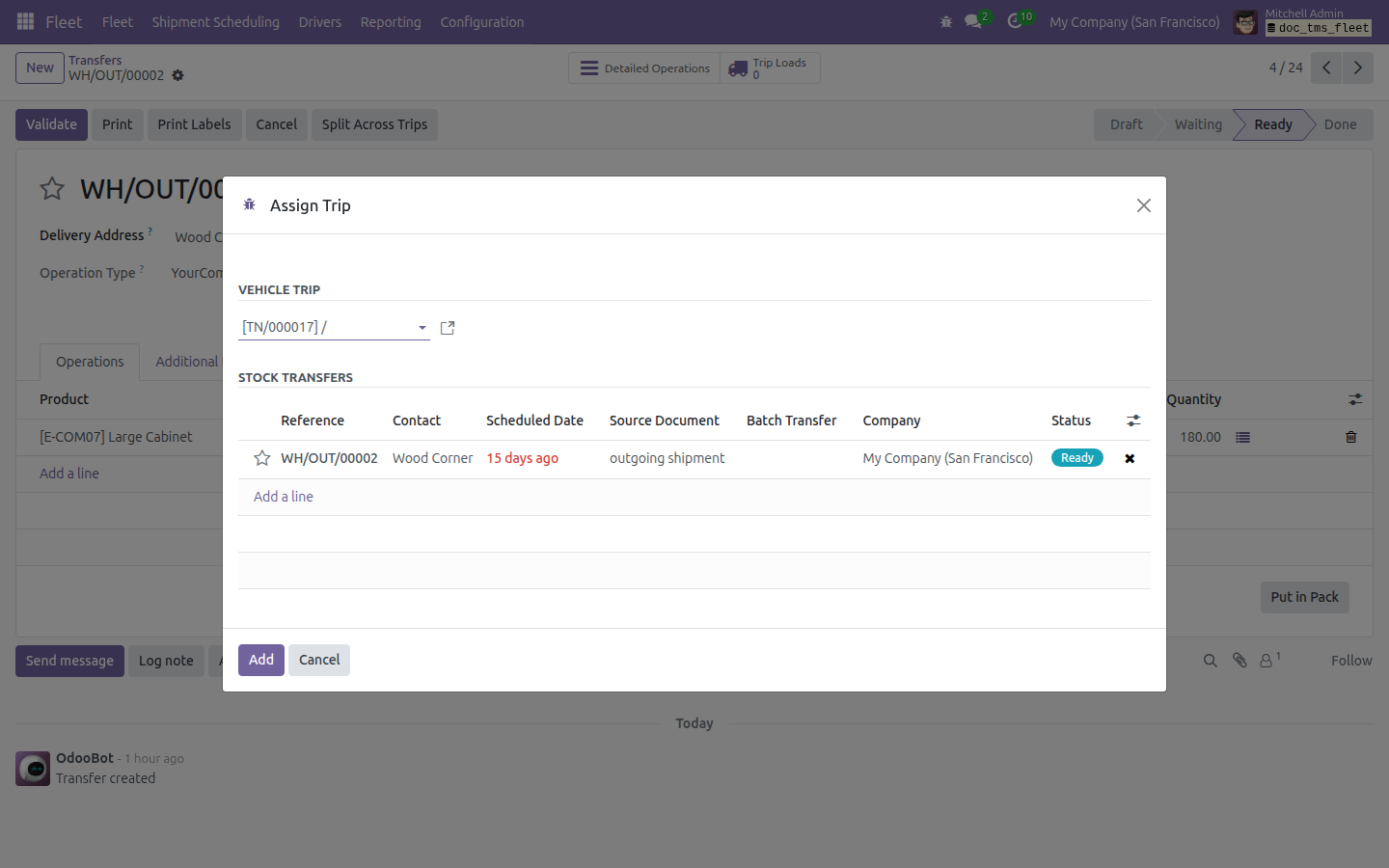Open Trip Loads smart button
The width and height of the screenshot is (1389, 868).
click(x=770, y=68)
